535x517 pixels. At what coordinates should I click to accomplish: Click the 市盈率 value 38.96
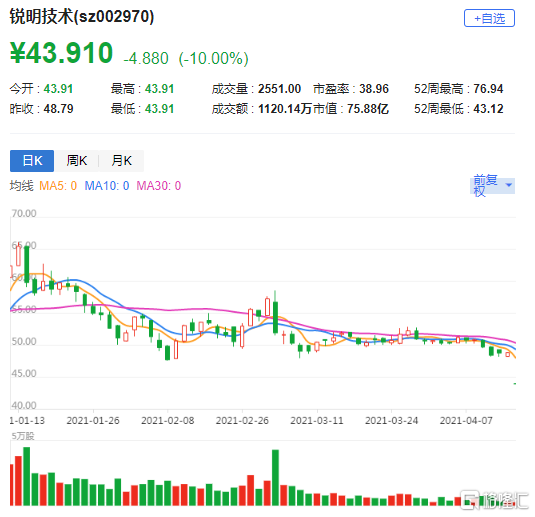pyautogui.click(x=374, y=89)
